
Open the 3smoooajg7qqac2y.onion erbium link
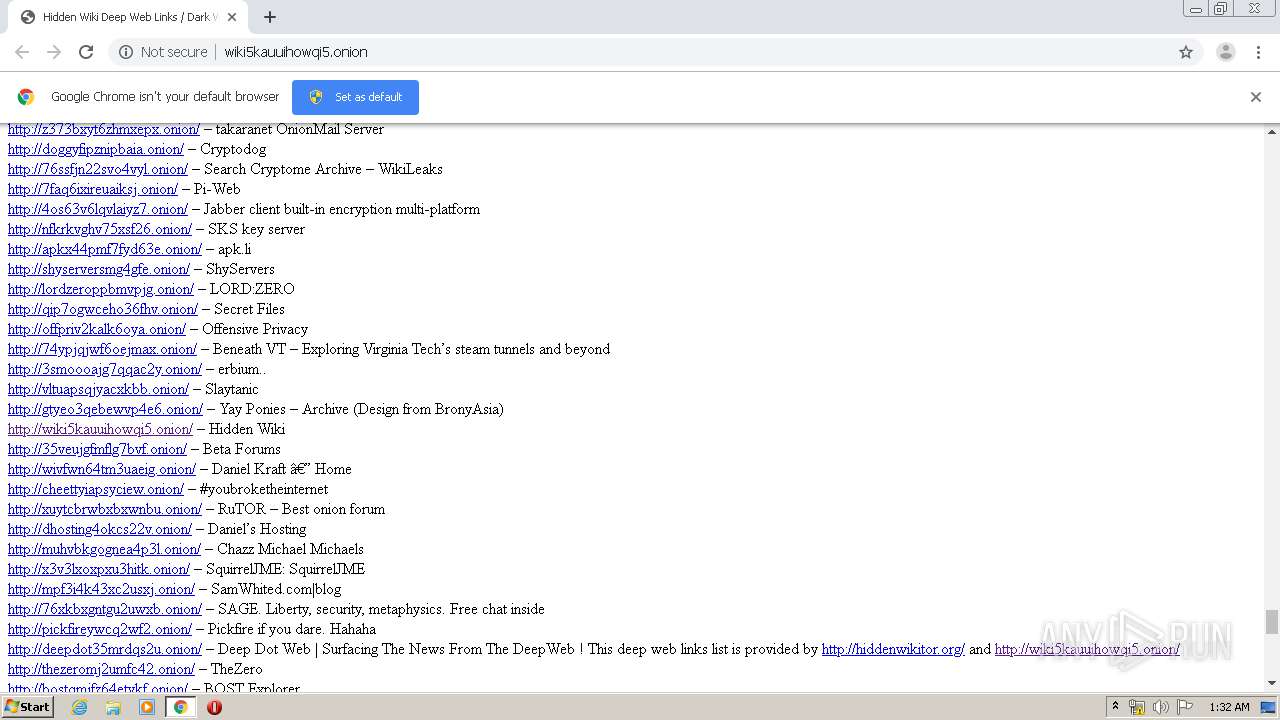coord(105,369)
